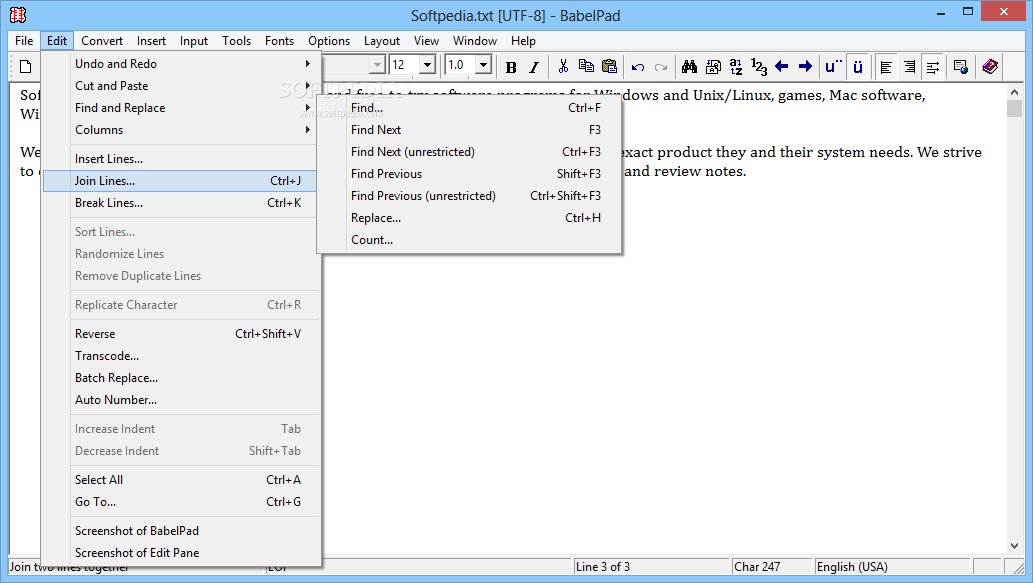Open the File menu

coord(24,41)
